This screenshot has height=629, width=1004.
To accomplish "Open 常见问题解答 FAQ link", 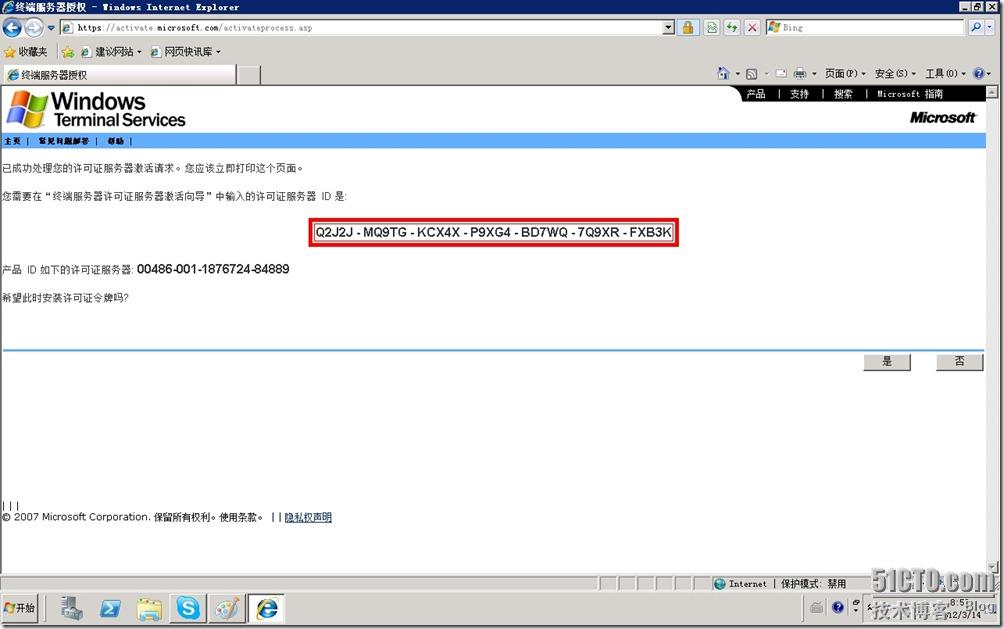I will [x=63, y=141].
